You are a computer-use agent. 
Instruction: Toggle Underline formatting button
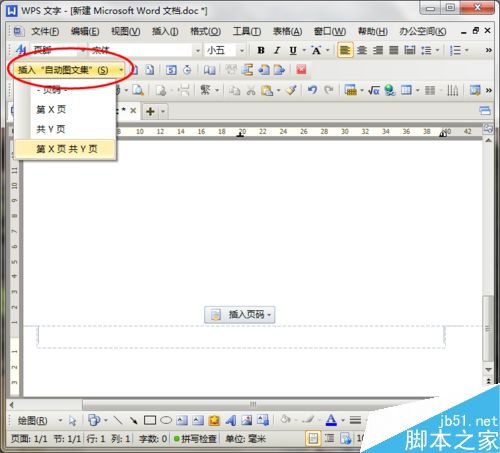[x=293, y=50]
